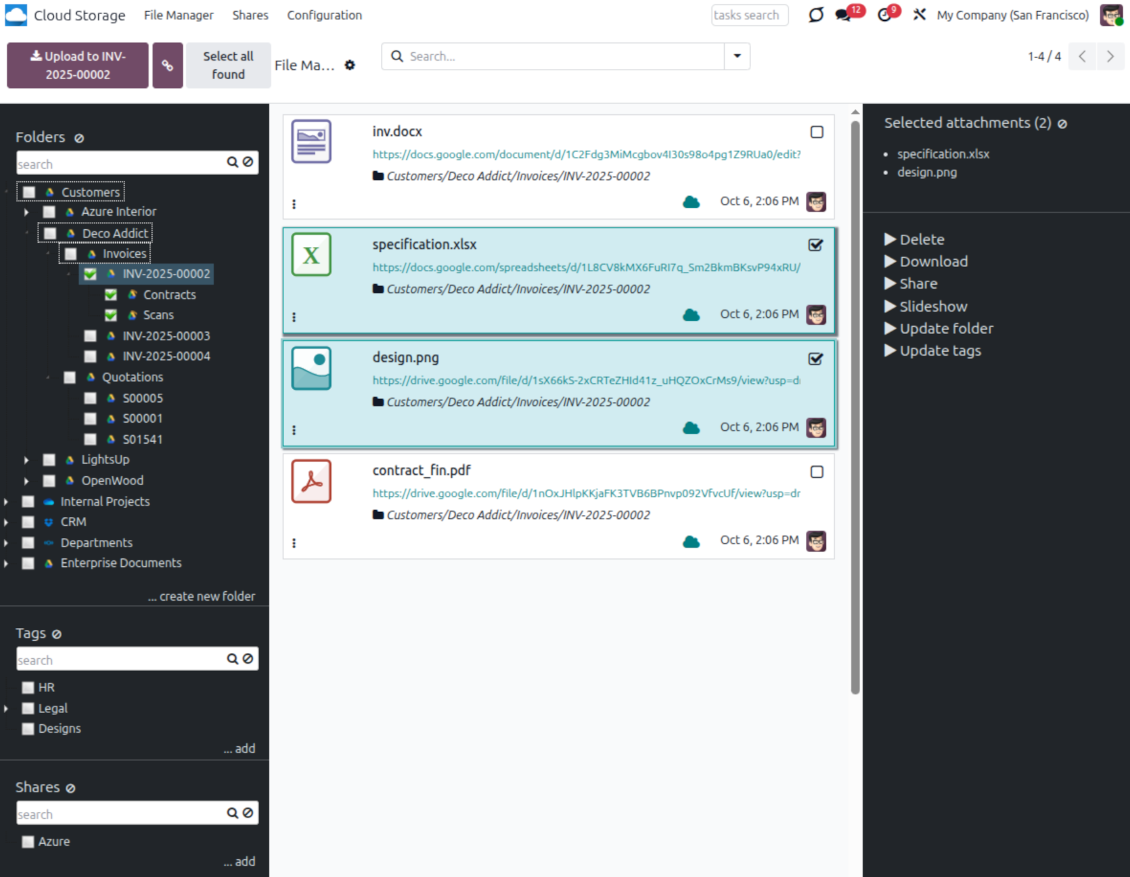Click the File Manager settings gear icon
The image size is (1130, 877).
click(350, 65)
